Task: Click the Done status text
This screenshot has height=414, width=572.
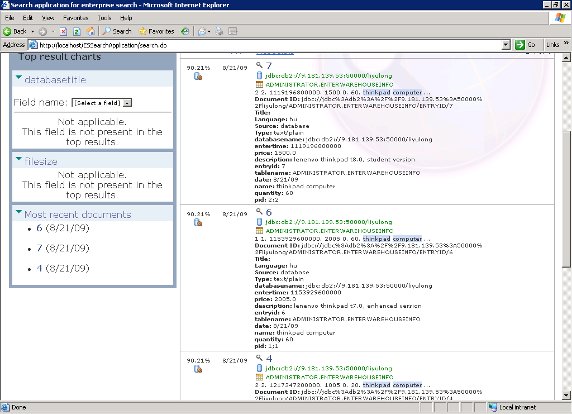Action: 18,407
